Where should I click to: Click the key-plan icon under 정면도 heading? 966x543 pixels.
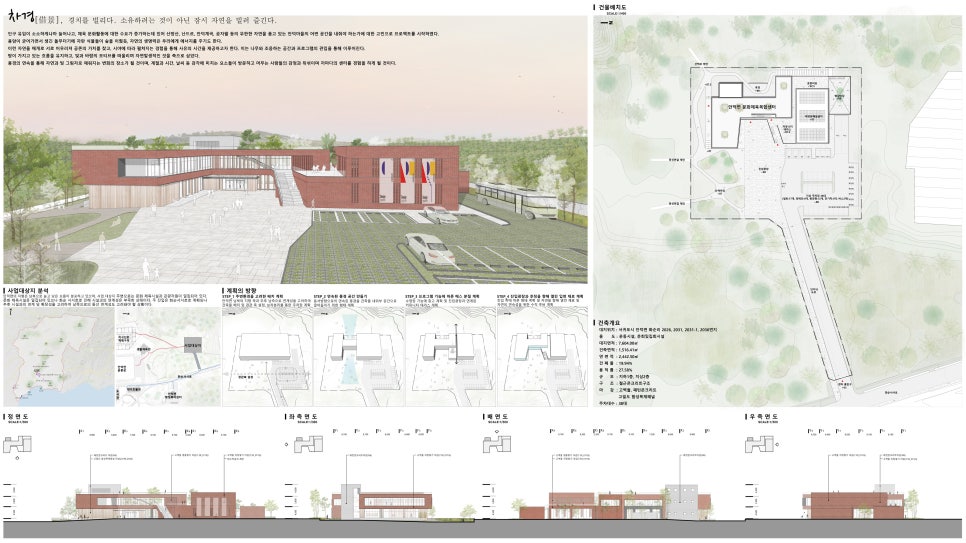(x=17, y=444)
